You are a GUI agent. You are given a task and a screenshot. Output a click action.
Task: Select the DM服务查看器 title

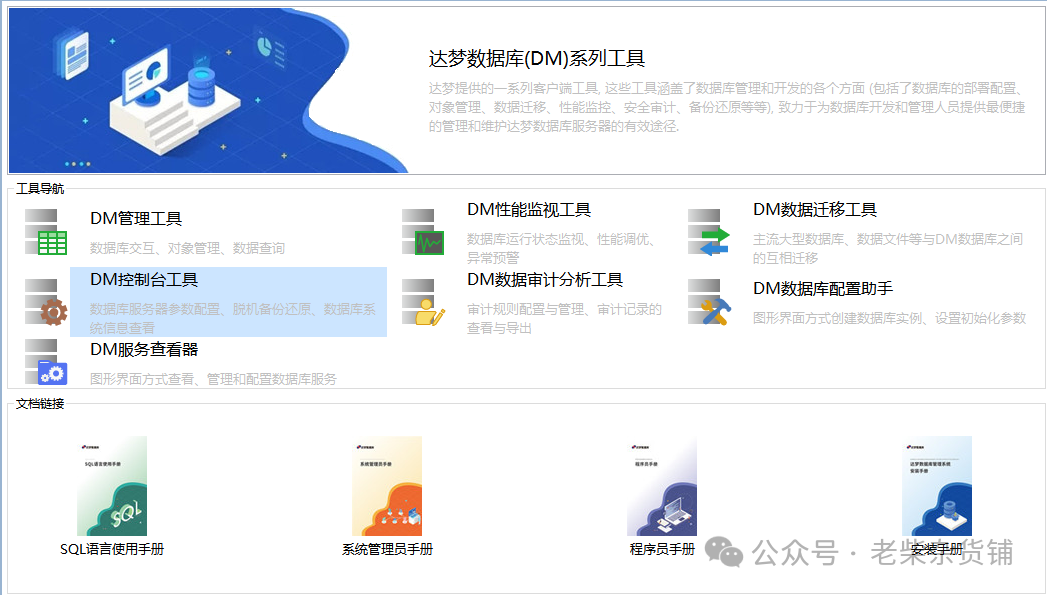[x=144, y=349]
